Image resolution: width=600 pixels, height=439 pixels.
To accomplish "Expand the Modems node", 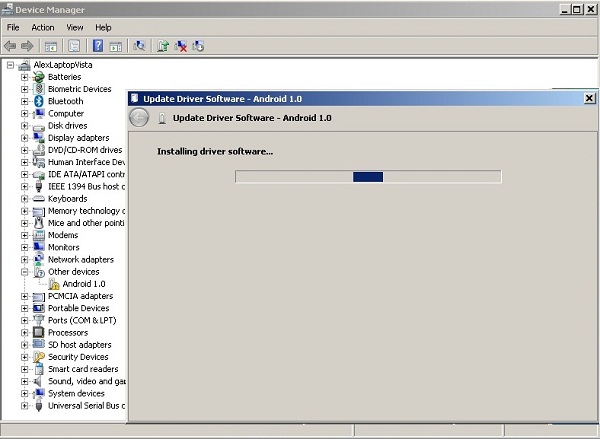I will pyautogui.click(x=25, y=235).
